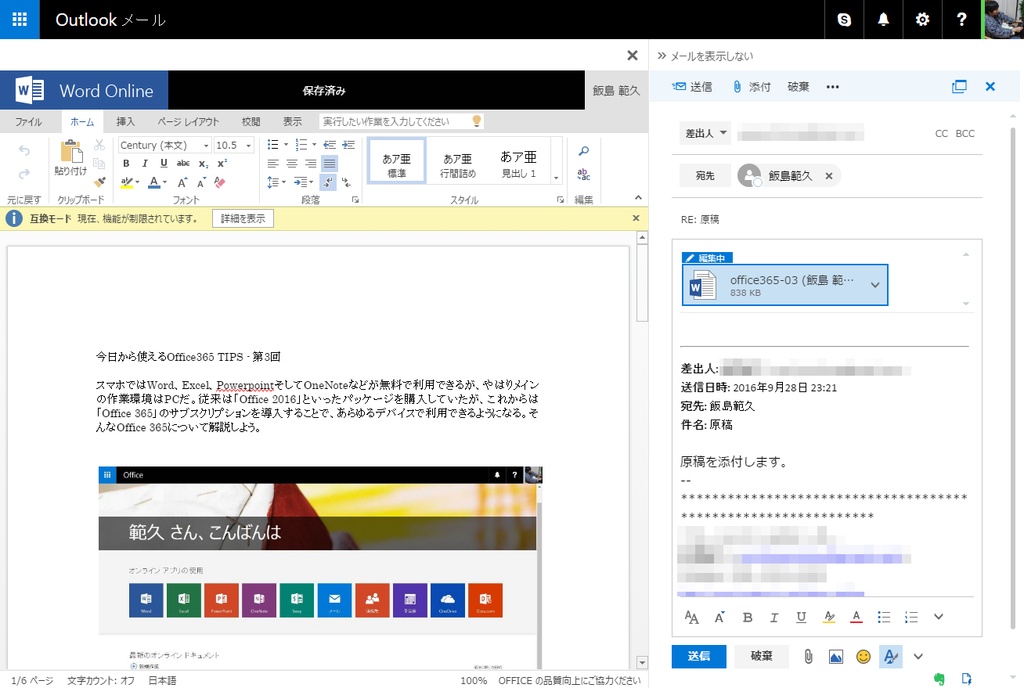Viewport: 1024px width, 688px height.
Task: Switch to the ページ レイアウト tab
Action: click(x=188, y=121)
